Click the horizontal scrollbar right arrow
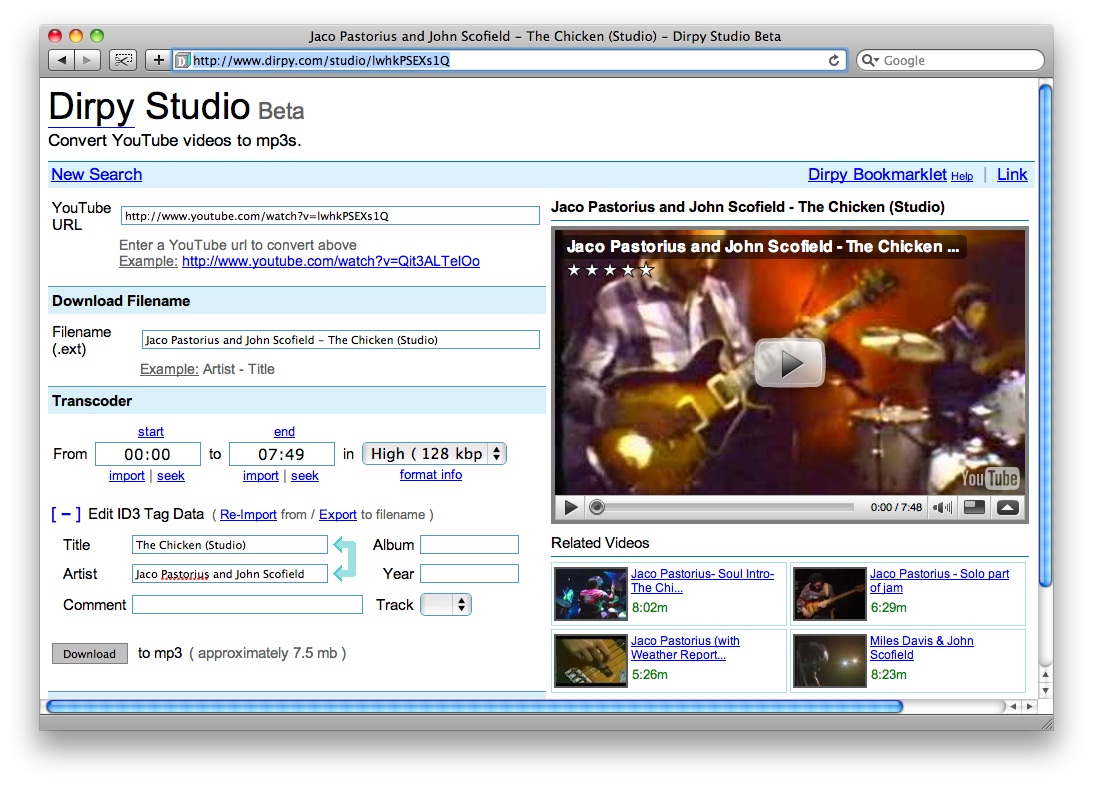This screenshot has height=785, width=1093. click(1029, 706)
